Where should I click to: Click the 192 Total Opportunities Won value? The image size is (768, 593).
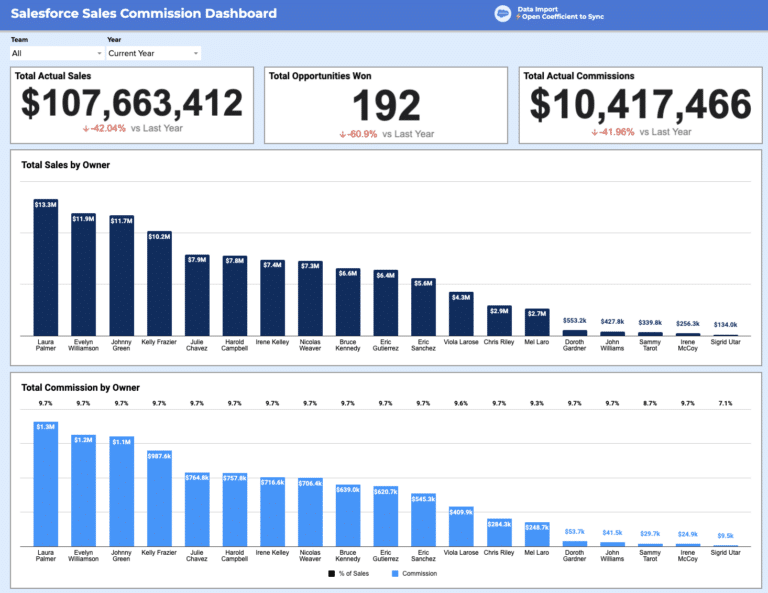pyautogui.click(x=387, y=105)
